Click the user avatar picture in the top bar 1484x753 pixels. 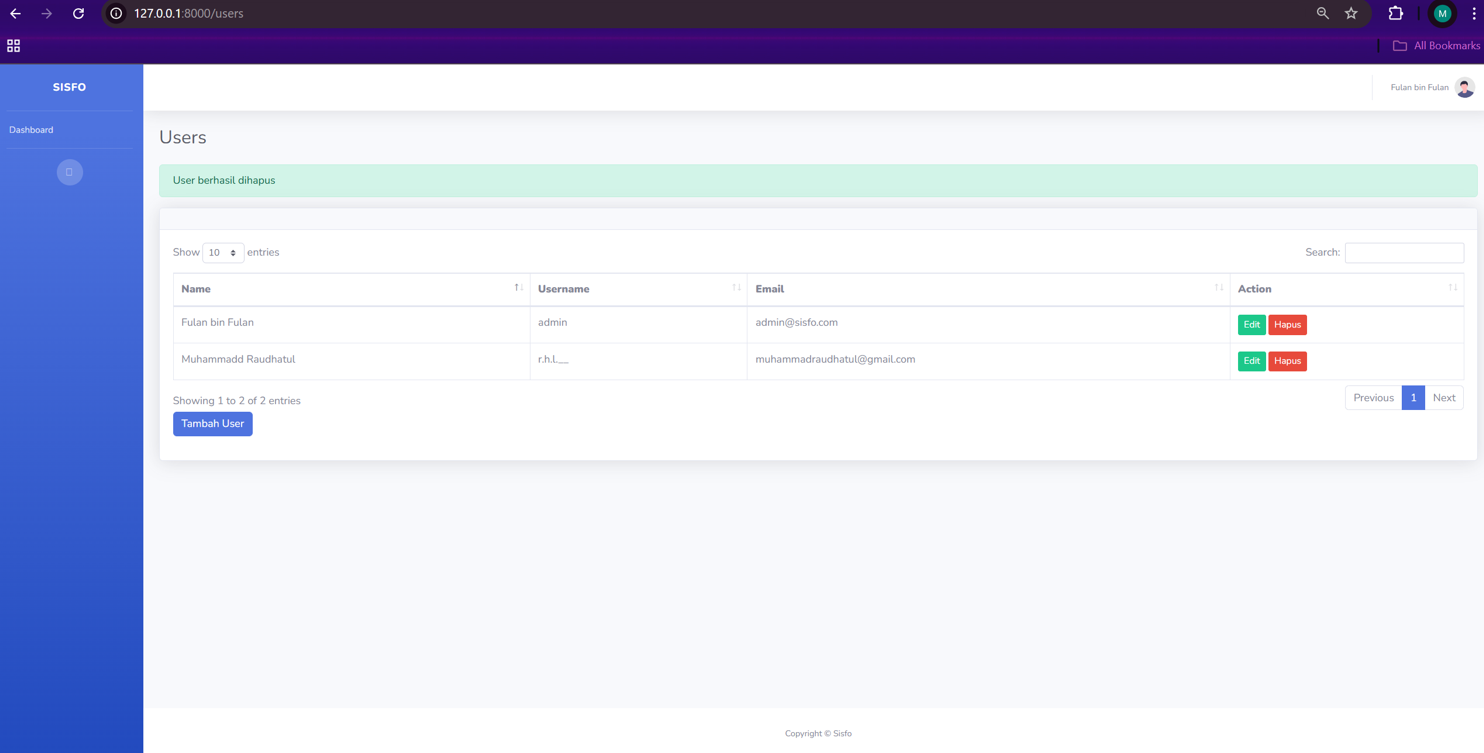tap(1464, 88)
